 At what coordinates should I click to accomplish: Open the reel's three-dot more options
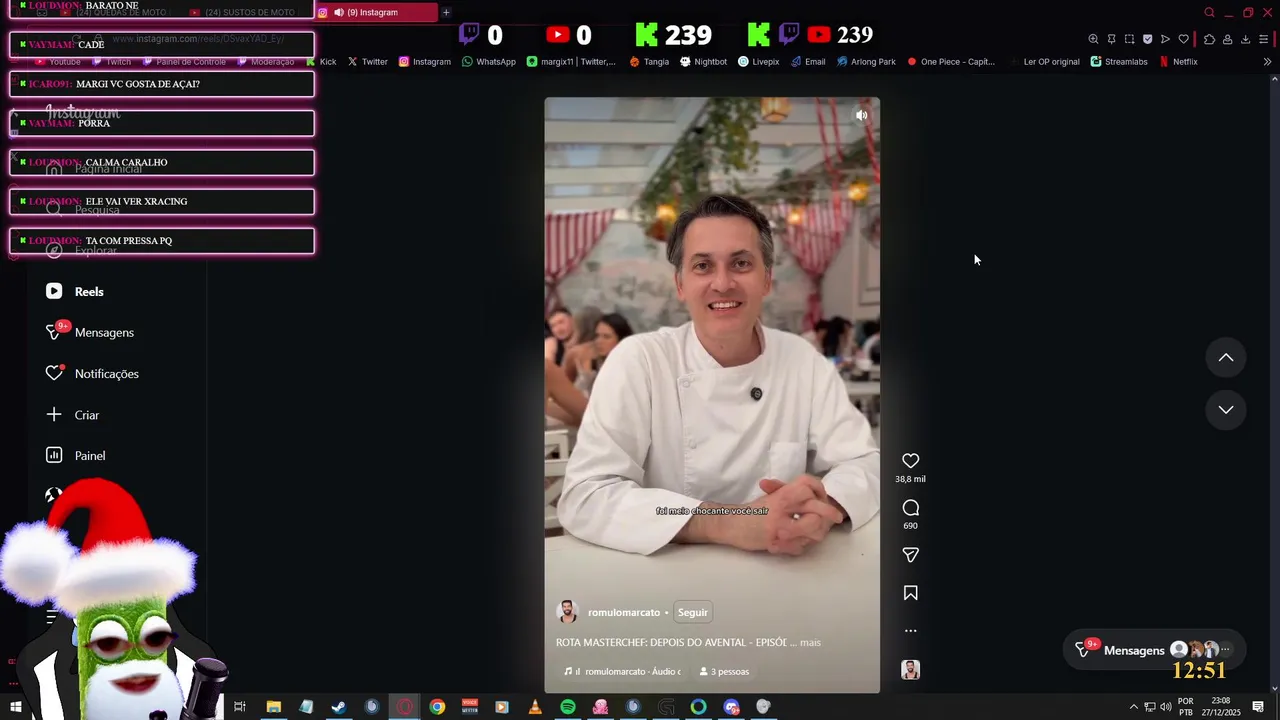910,631
